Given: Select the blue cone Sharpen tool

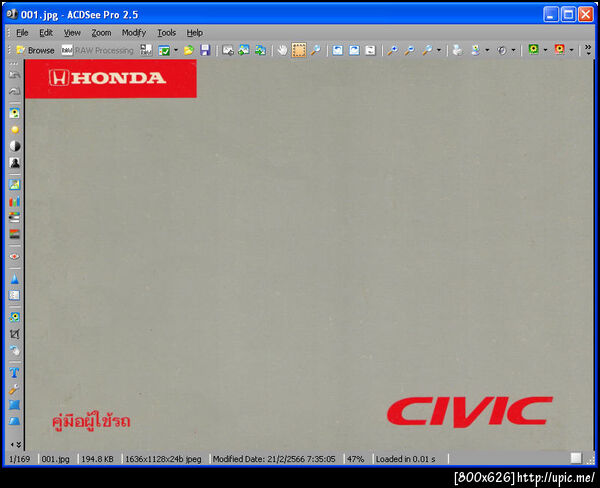Looking at the screenshot, I should (15, 279).
